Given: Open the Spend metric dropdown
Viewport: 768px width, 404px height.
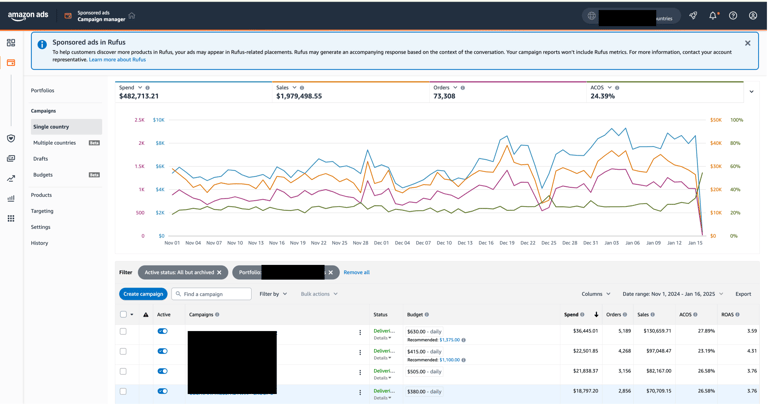Looking at the screenshot, I should 140,87.
